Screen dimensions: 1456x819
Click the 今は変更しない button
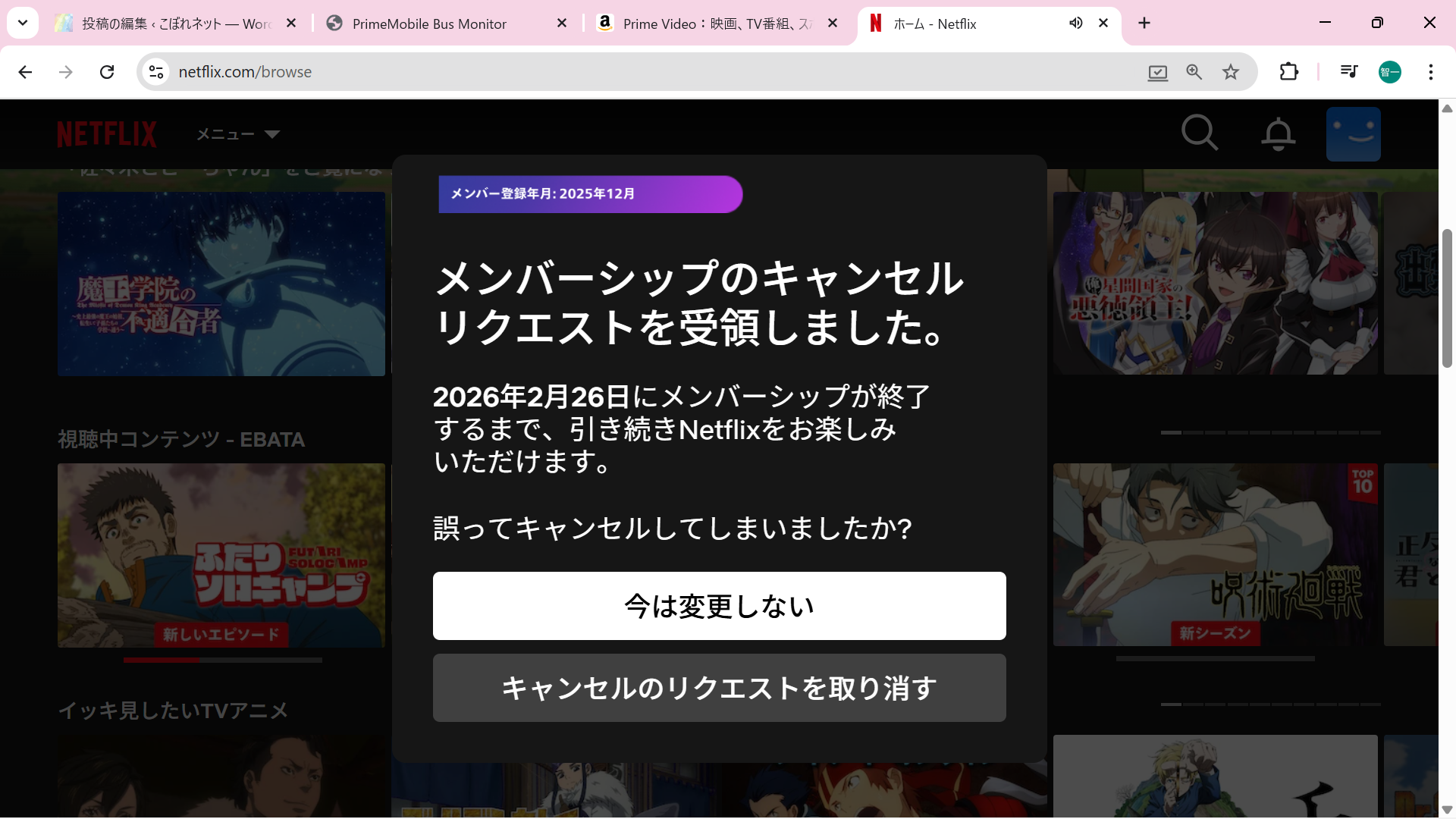coord(719,606)
